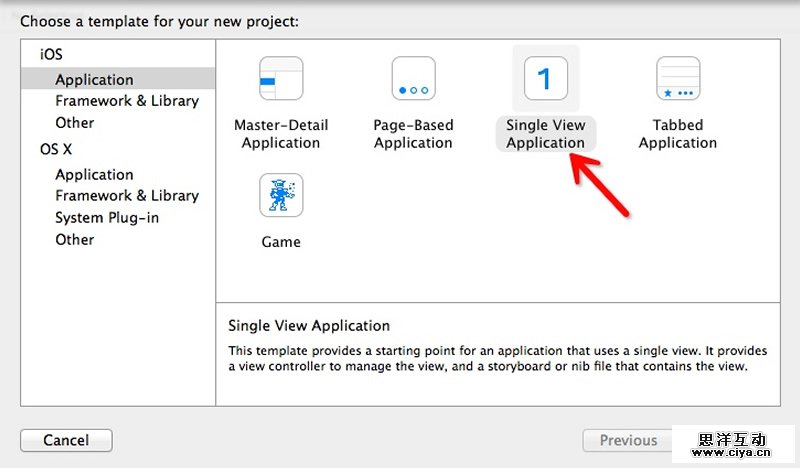This screenshot has height=468, width=800.
Task: Choose the Page-Based Application template icon
Action: click(x=413, y=79)
